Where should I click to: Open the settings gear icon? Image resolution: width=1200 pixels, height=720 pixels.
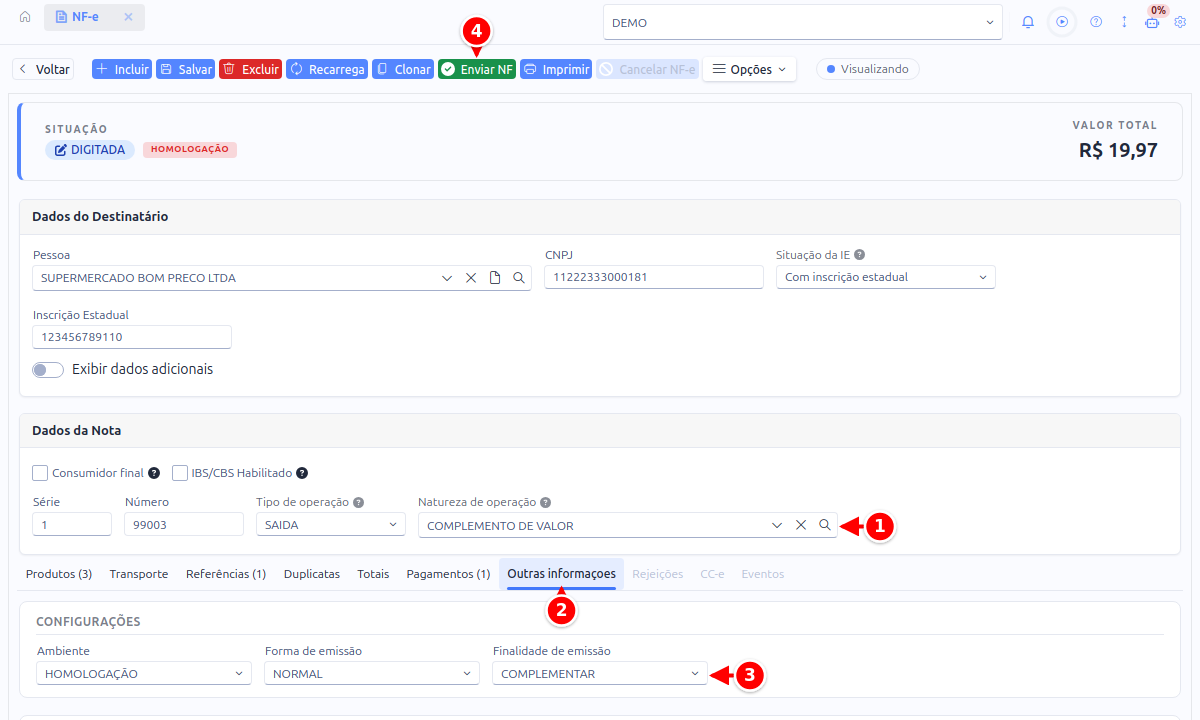tap(1180, 22)
